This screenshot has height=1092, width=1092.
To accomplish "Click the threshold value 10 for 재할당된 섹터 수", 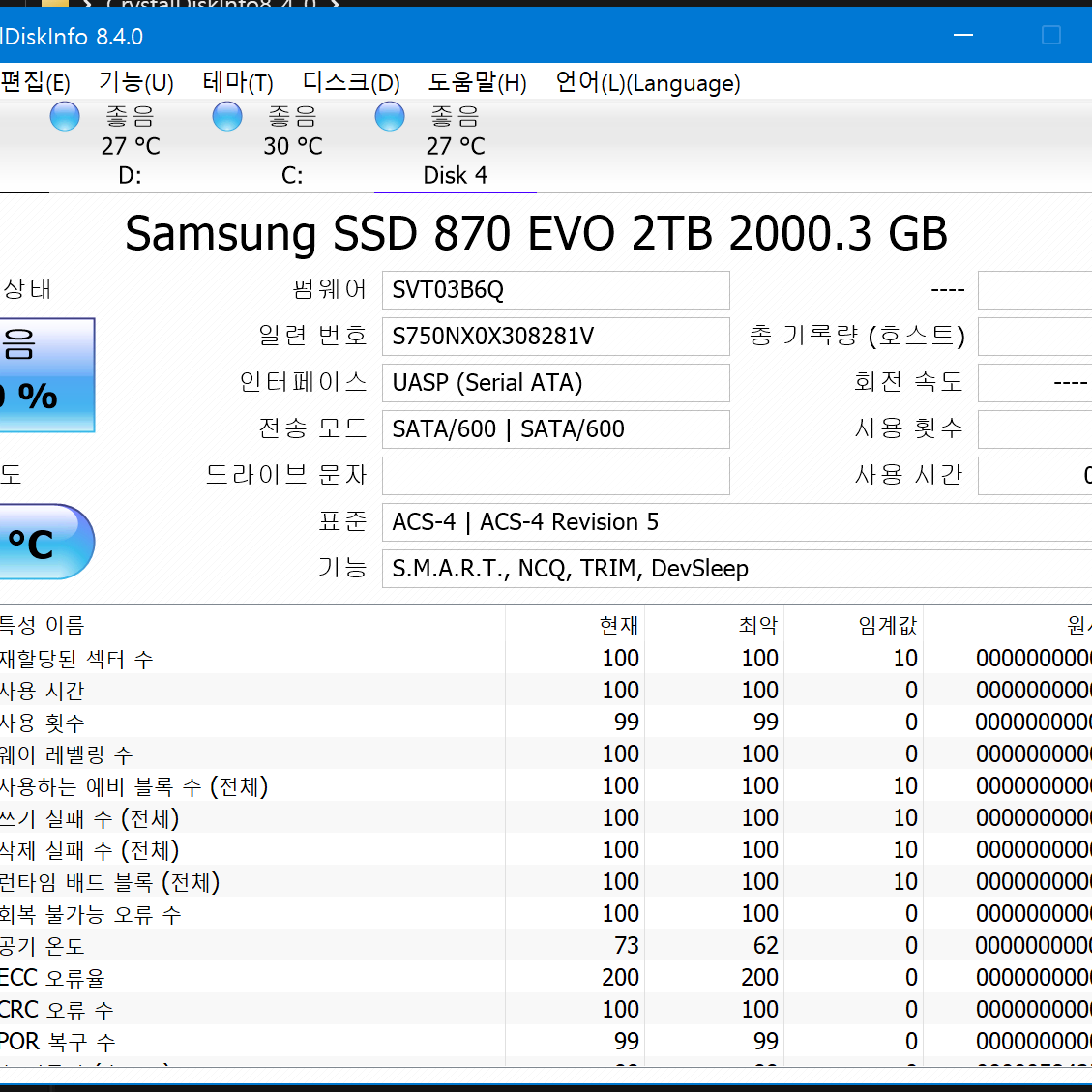I will [905, 658].
